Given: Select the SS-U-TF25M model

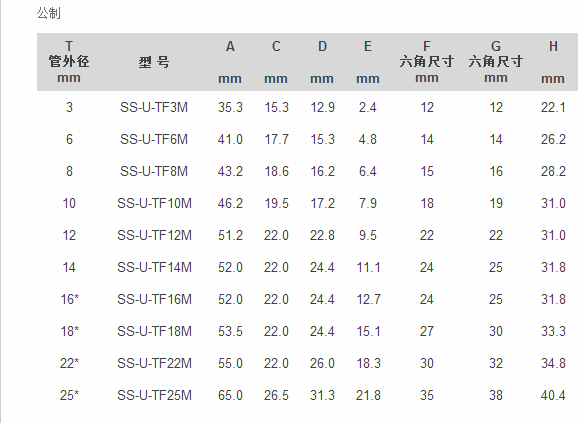Looking at the screenshot, I should [x=154, y=395].
